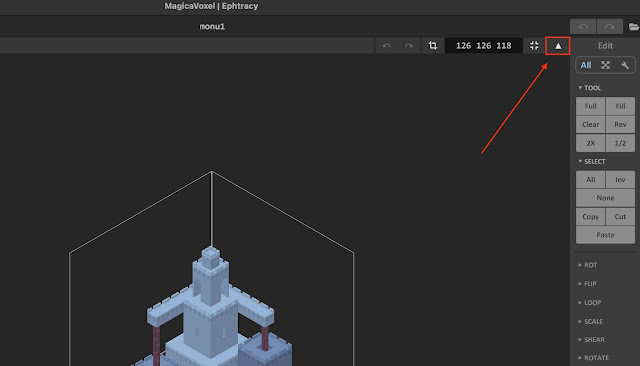The height and width of the screenshot is (366, 640).
Task: Open the folder icon at the top right
Action: 633,27
